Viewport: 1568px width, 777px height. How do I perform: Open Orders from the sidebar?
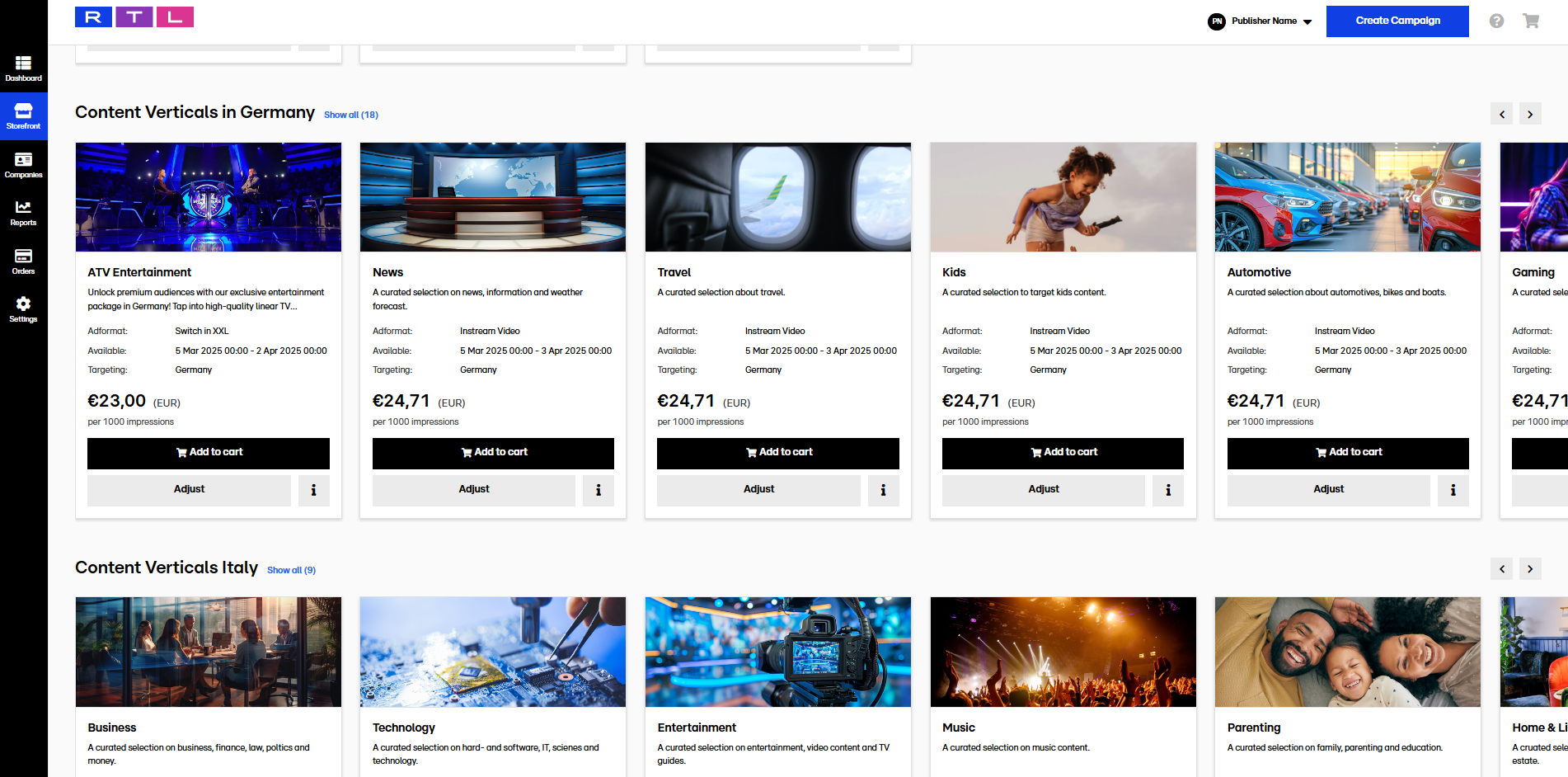coord(23,261)
